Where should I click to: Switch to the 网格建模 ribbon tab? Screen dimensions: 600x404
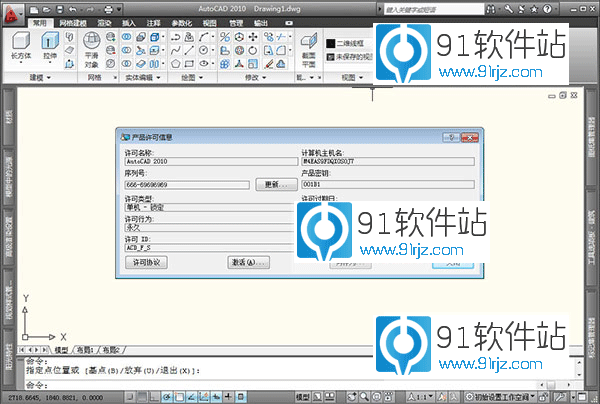point(73,23)
